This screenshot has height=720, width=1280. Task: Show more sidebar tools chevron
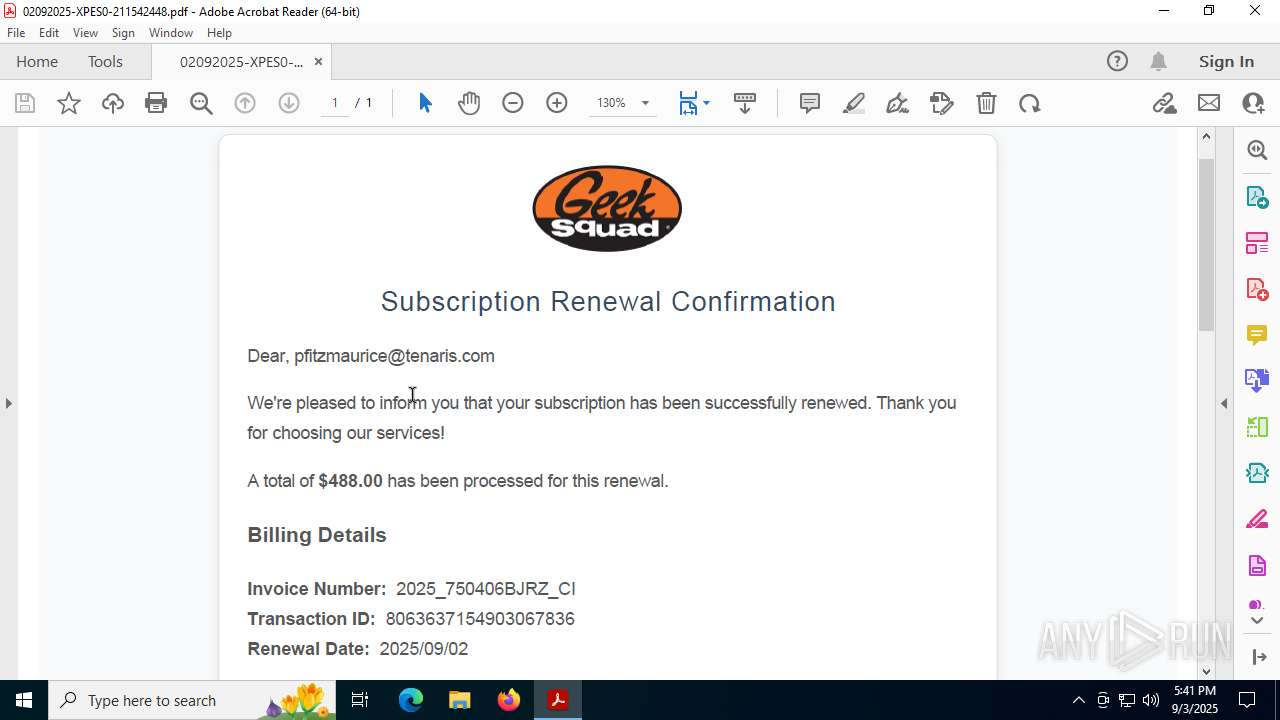click(x=1257, y=620)
